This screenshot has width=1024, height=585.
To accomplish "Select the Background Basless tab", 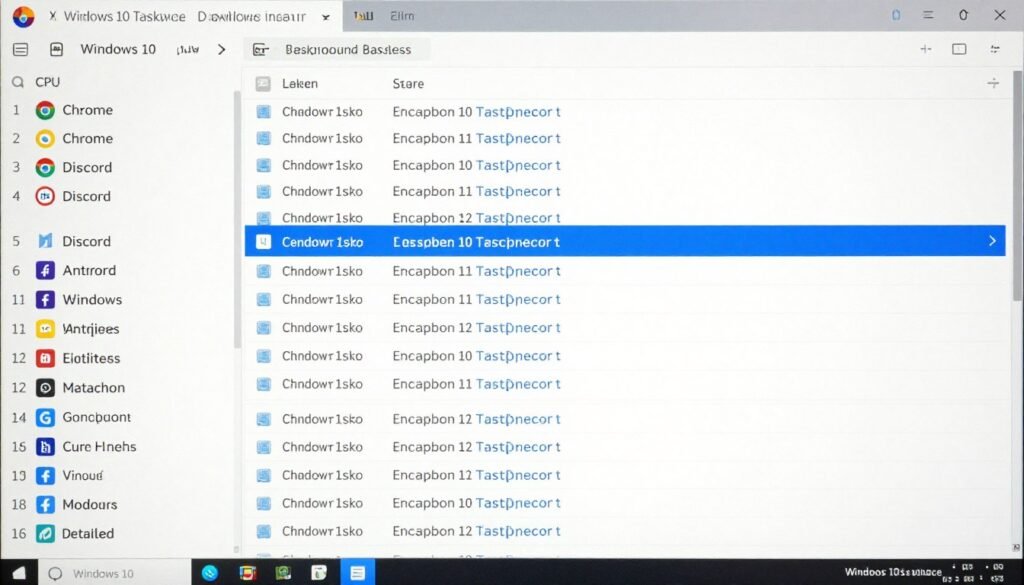I will click(x=348, y=49).
